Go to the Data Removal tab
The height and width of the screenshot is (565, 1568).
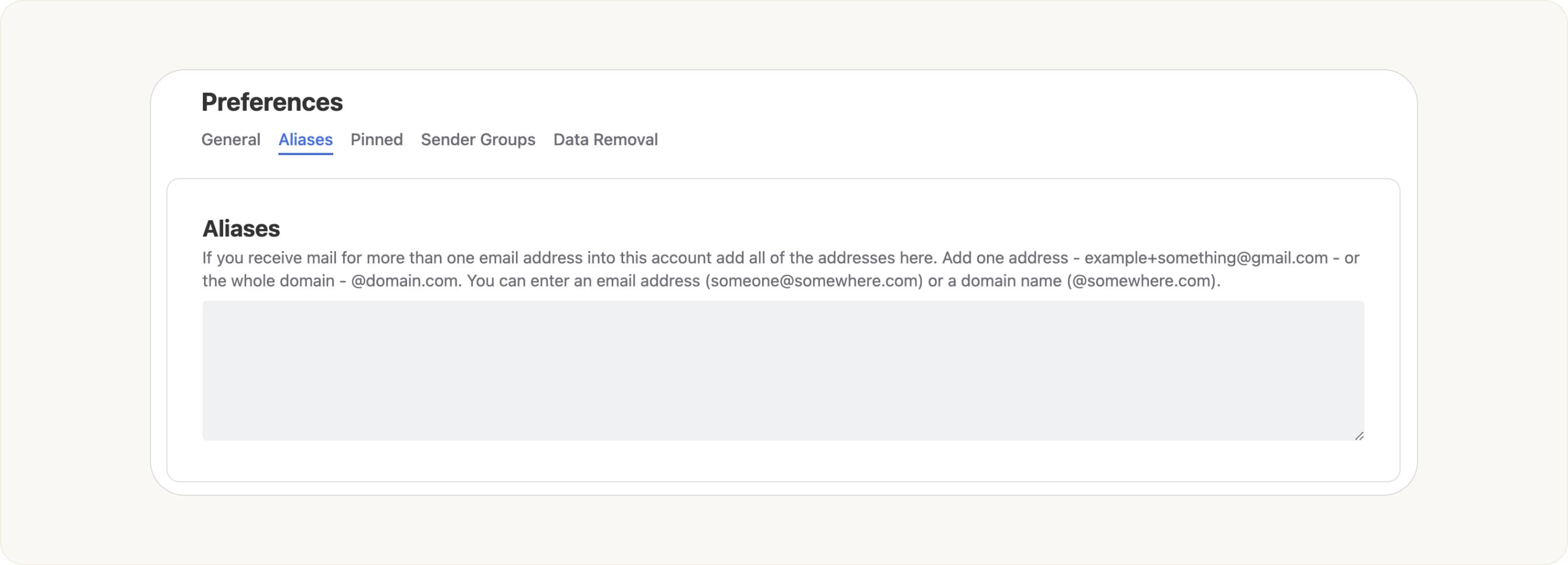click(x=605, y=140)
